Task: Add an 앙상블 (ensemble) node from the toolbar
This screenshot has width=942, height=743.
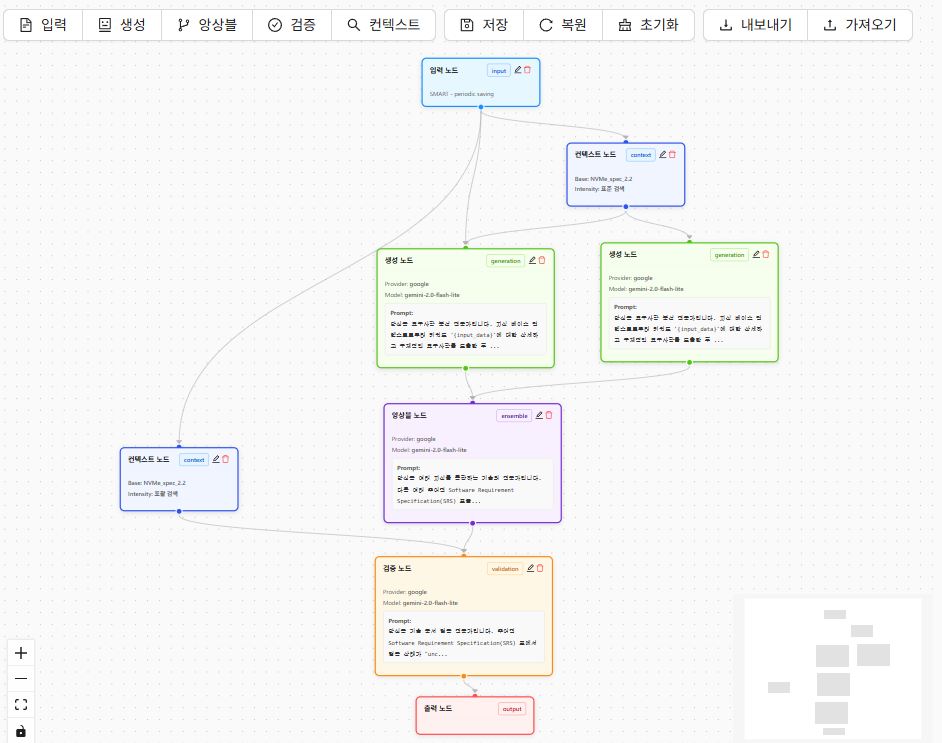Action: click(x=207, y=25)
